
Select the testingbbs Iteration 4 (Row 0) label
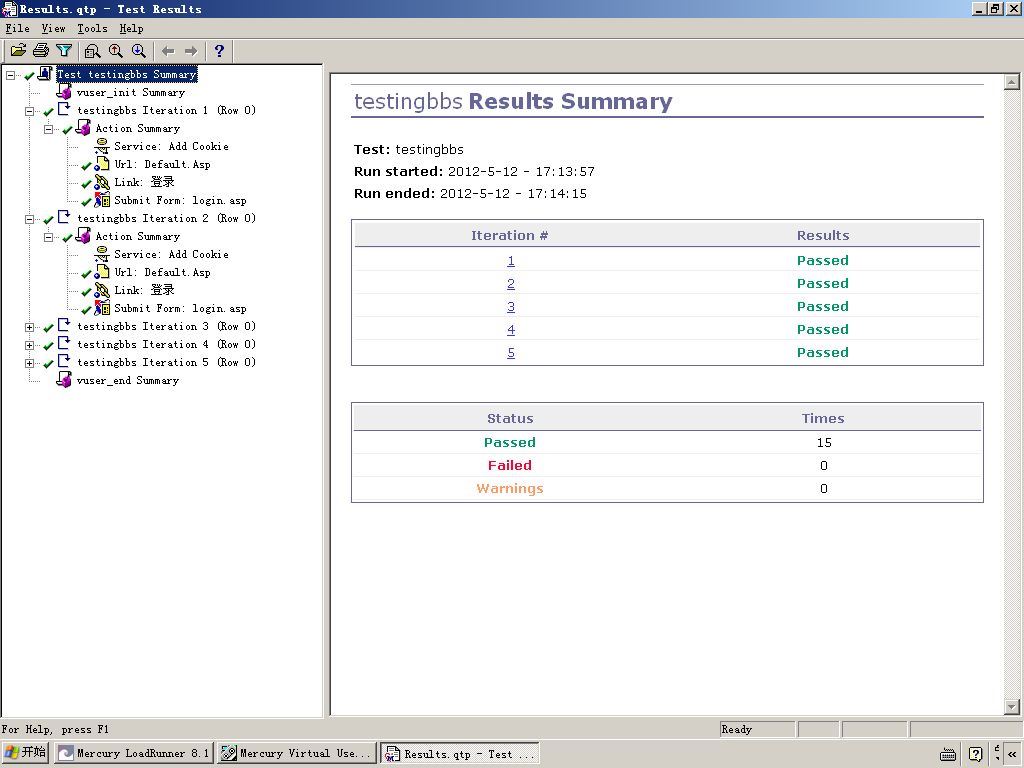coord(167,344)
